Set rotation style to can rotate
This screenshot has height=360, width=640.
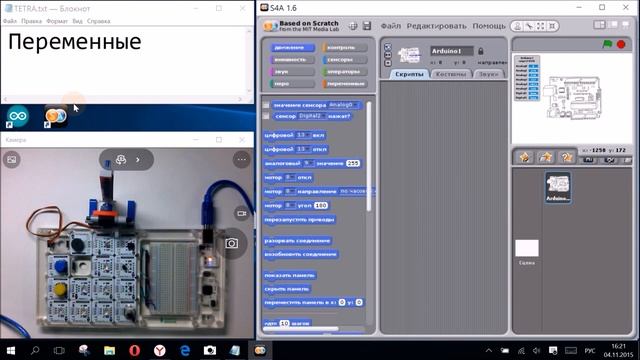[x=388, y=47]
